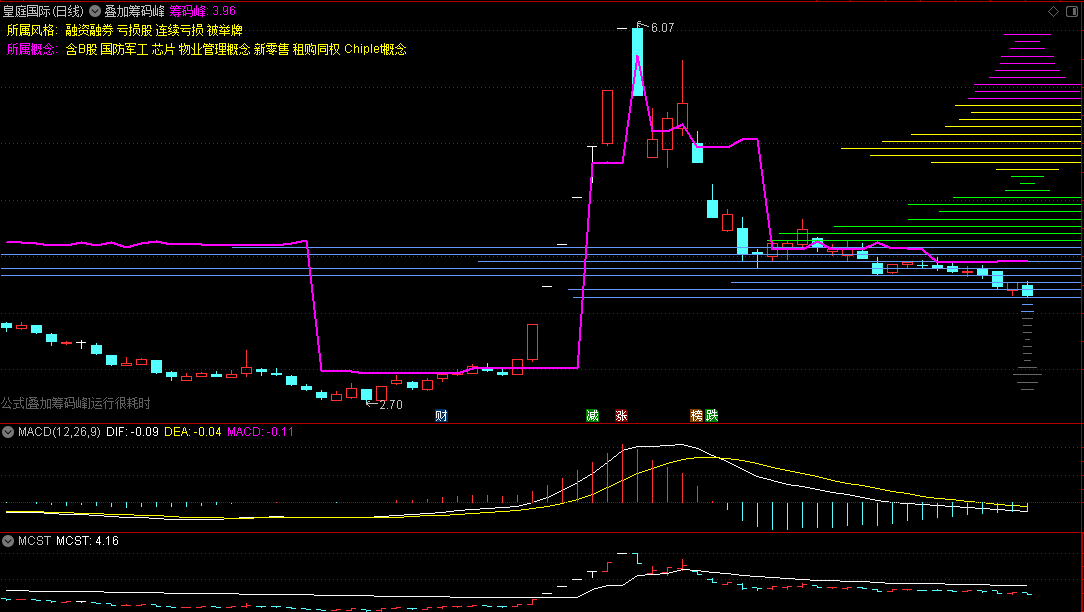Open the MACD indicator dropdown arrow
Image resolution: width=1084 pixels, height=612 pixels.
point(8,432)
